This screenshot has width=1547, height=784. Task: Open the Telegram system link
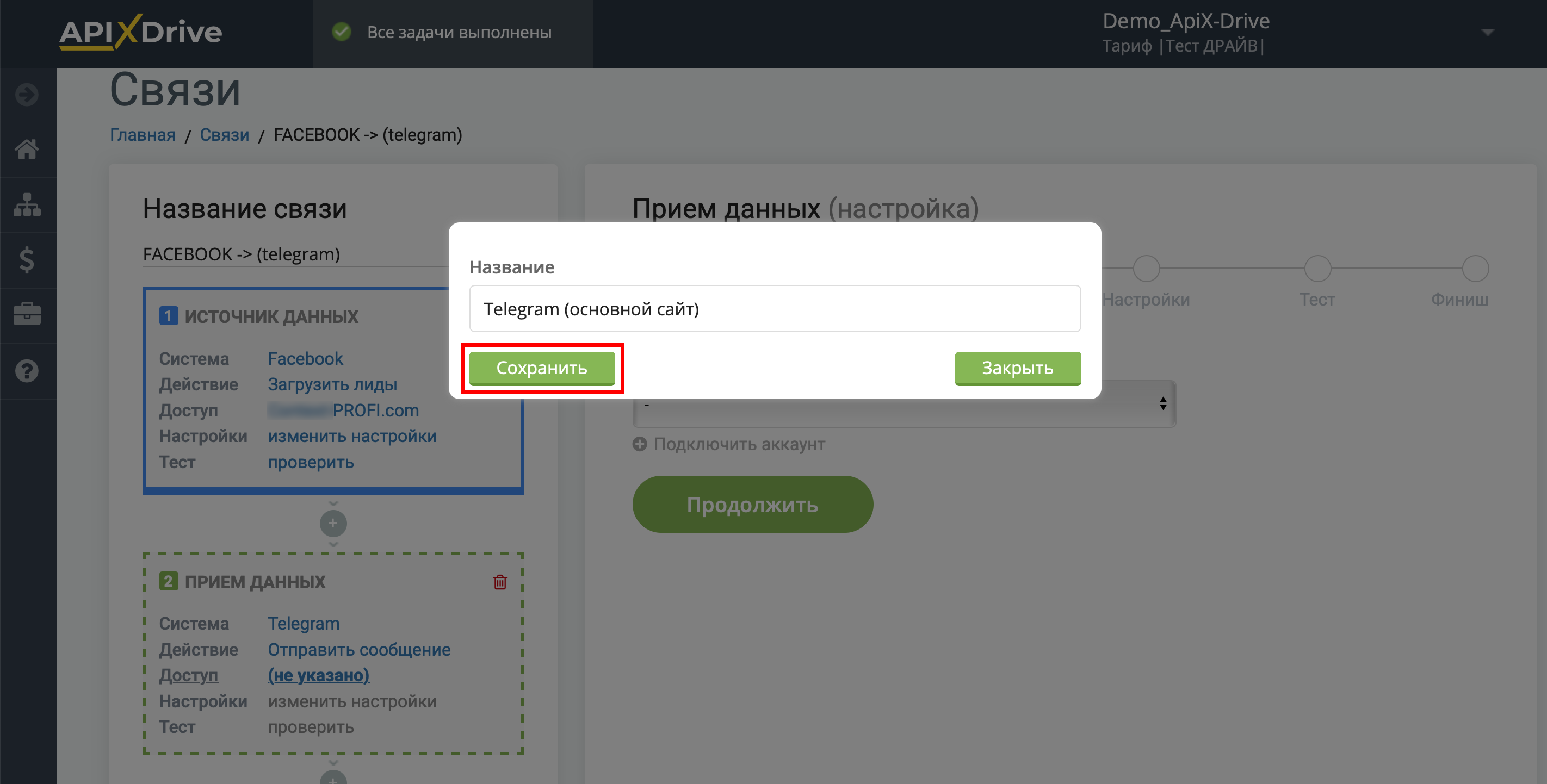click(x=304, y=623)
